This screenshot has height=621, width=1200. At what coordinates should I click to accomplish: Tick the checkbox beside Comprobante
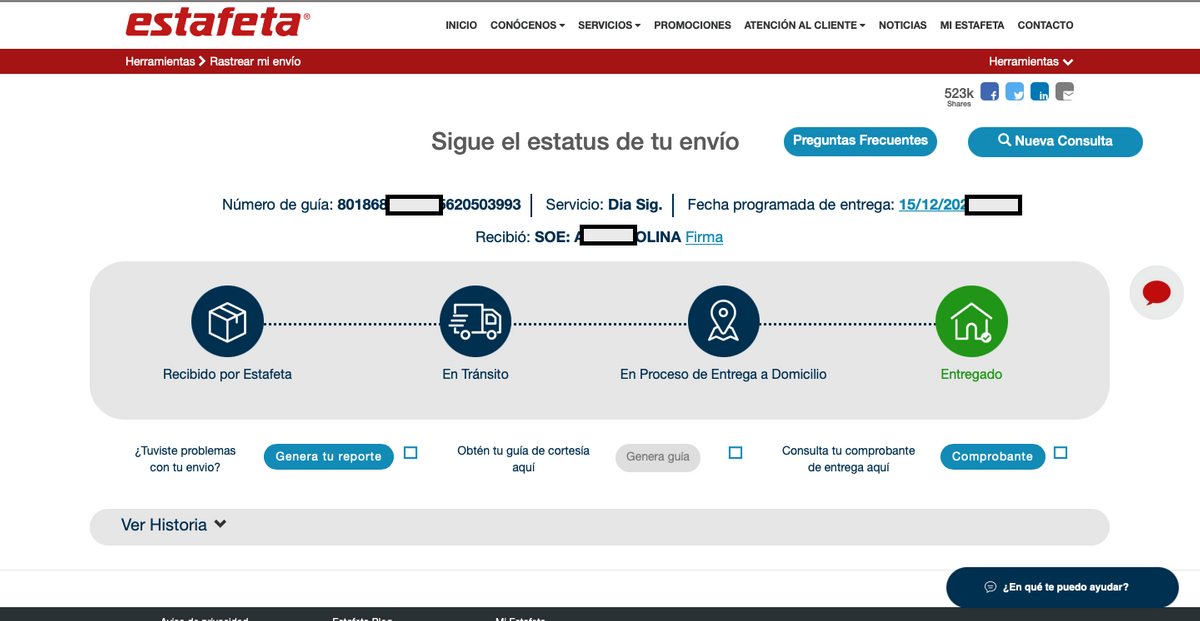click(1060, 453)
